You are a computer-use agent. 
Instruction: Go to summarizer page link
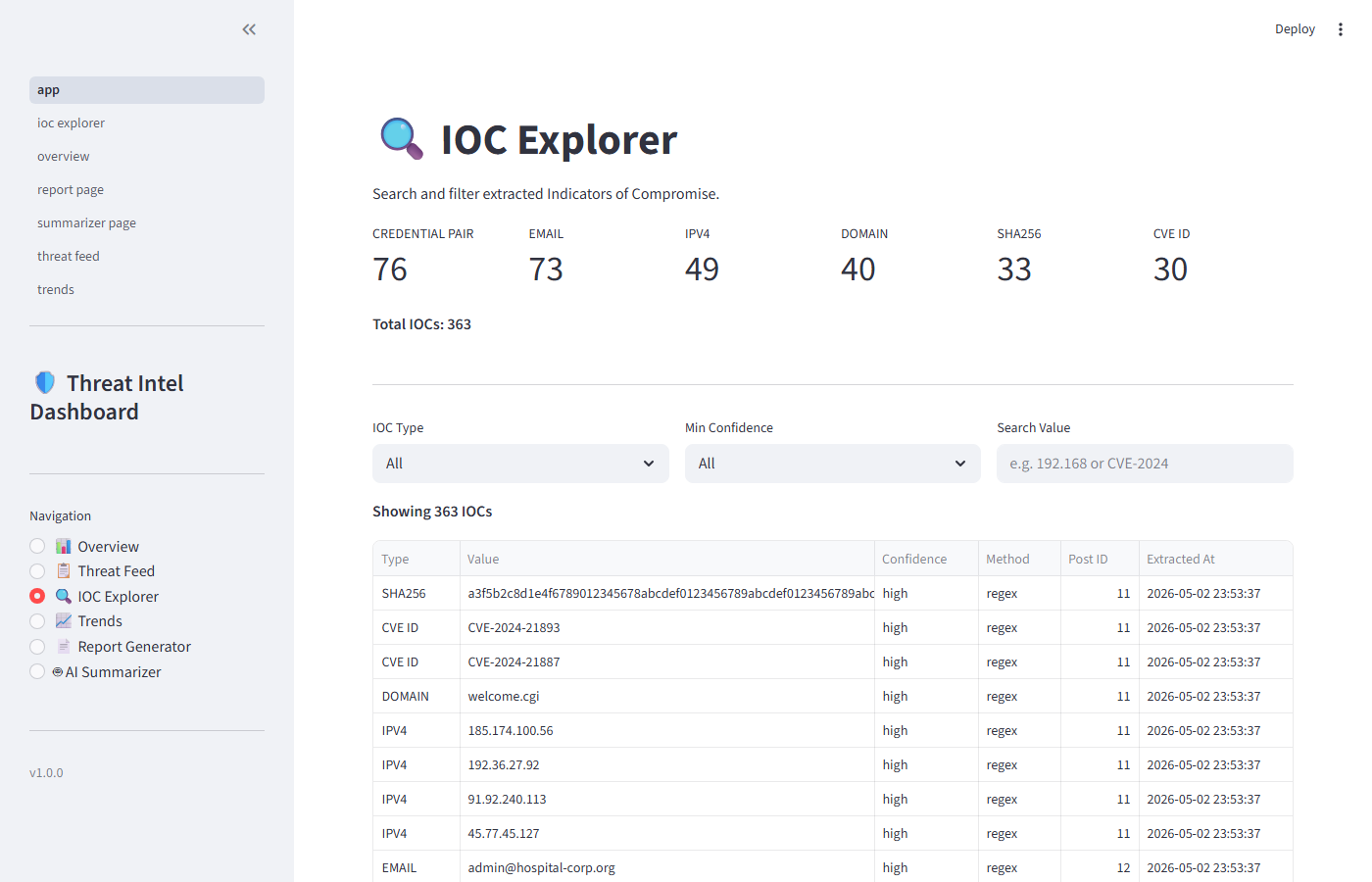tap(147, 223)
